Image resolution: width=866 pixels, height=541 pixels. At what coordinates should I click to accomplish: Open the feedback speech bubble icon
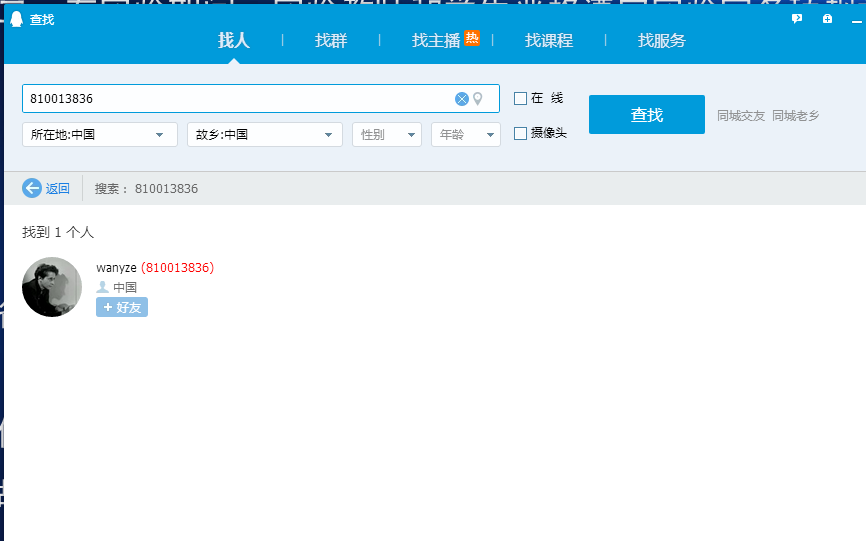click(796, 19)
